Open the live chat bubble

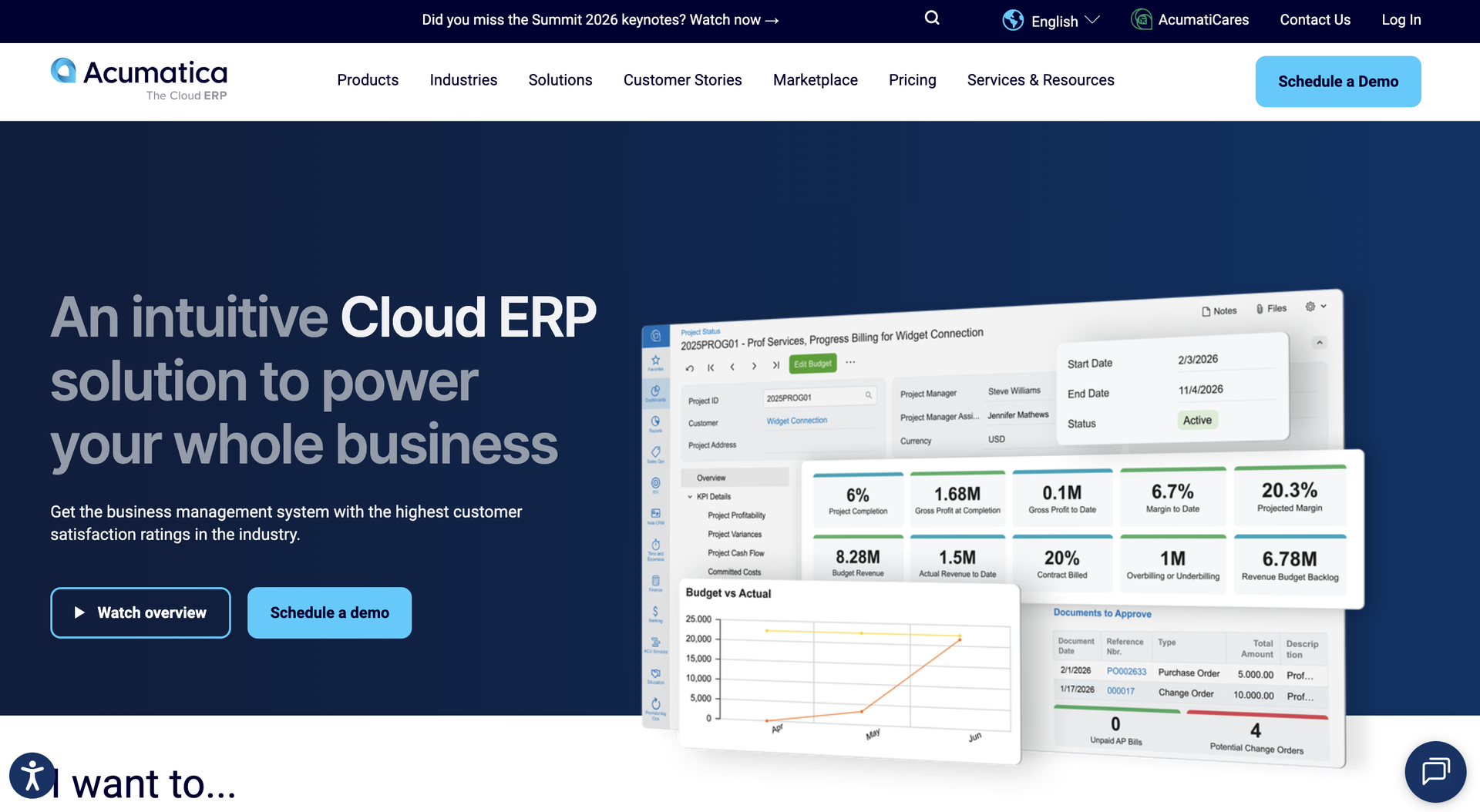[x=1435, y=771]
